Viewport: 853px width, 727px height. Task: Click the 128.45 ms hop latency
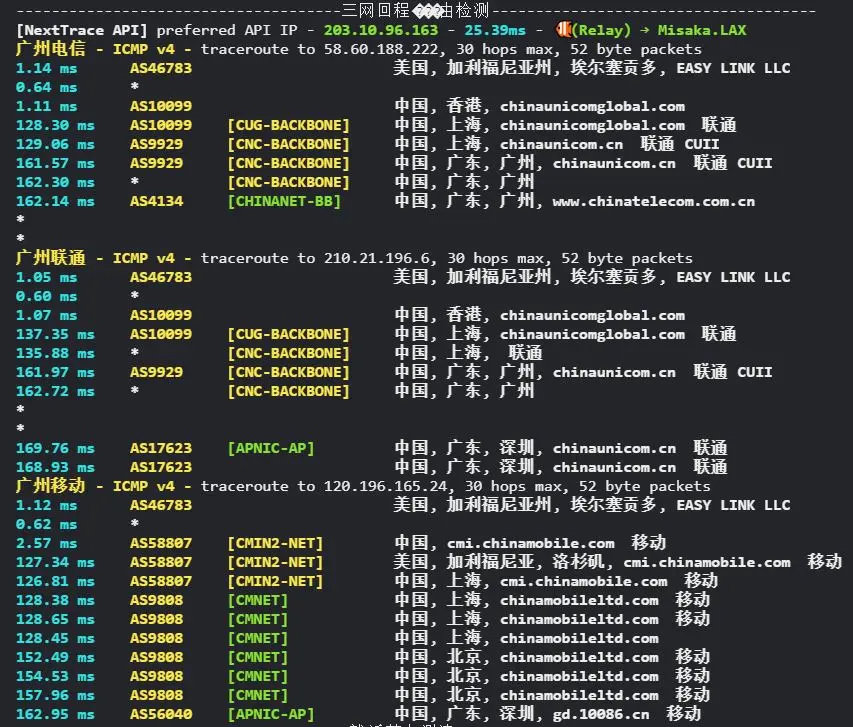[55, 638]
